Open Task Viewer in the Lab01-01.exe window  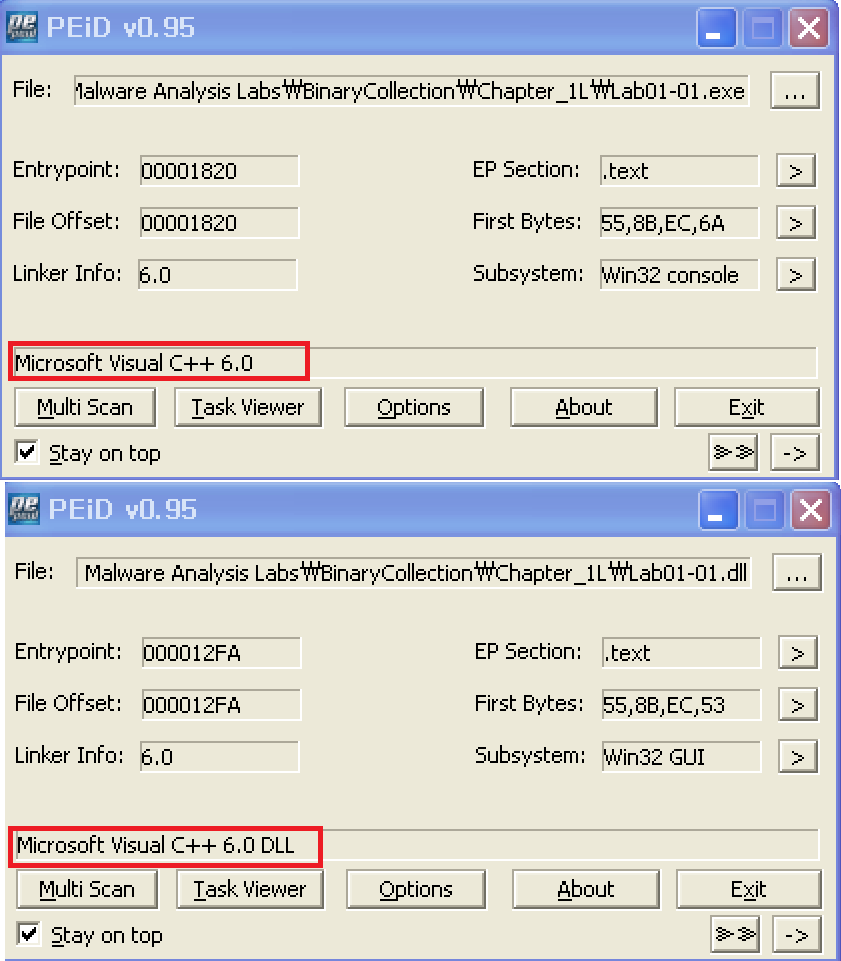tap(248, 407)
